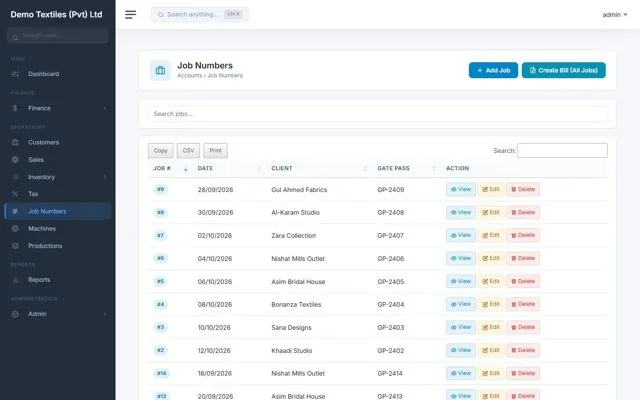Click the Admin sidebar icon
Image resolution: width=640 pixels, height=400 pixels.
(x=15, y=314)
